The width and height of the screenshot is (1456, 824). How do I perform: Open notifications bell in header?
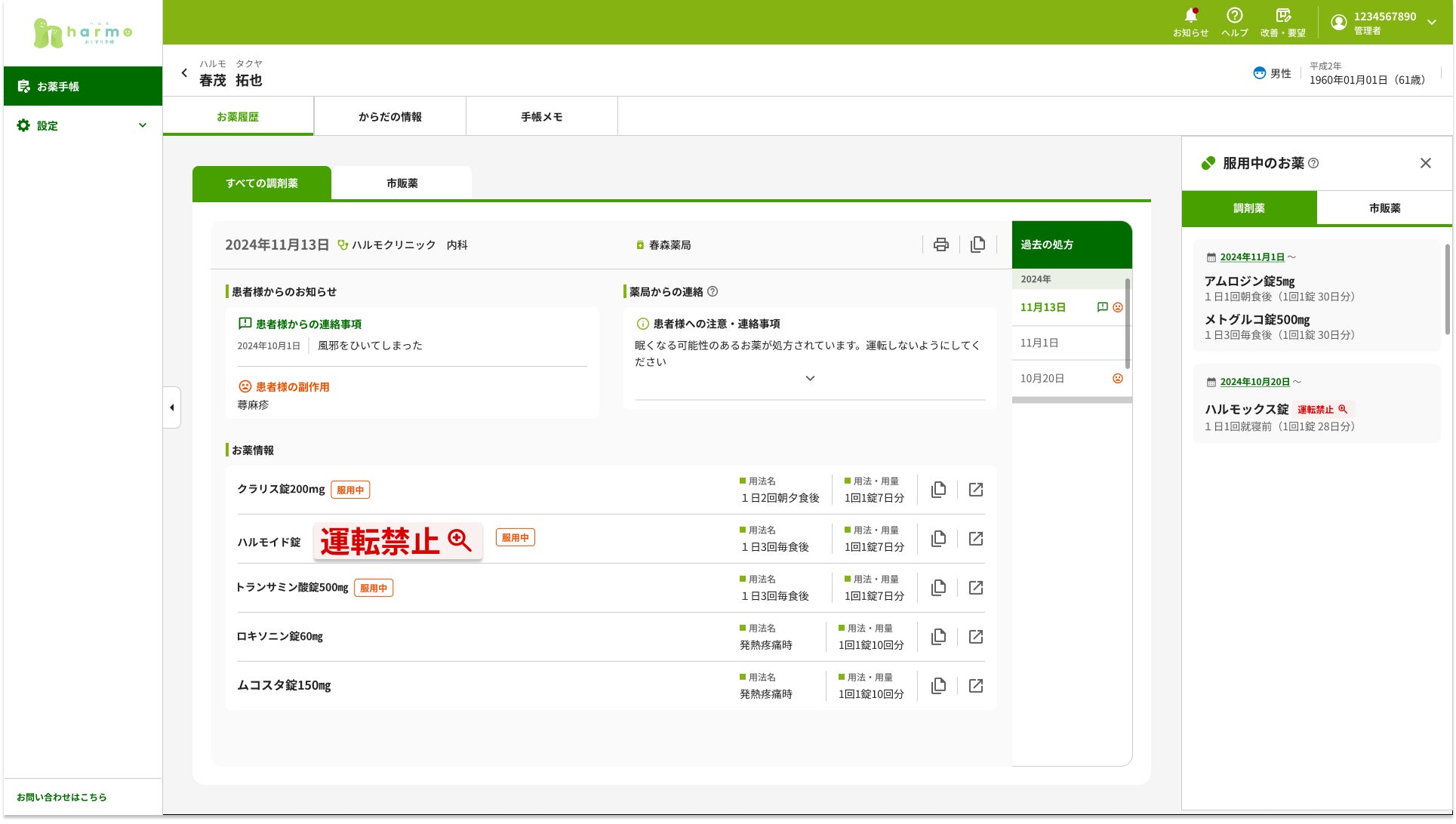pos(1190,16)
